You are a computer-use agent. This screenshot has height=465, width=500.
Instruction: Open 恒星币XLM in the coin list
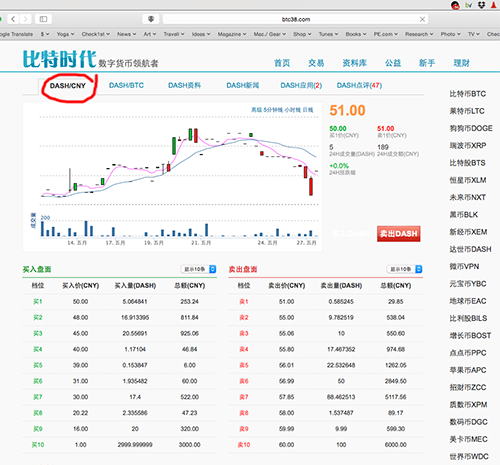468,180
